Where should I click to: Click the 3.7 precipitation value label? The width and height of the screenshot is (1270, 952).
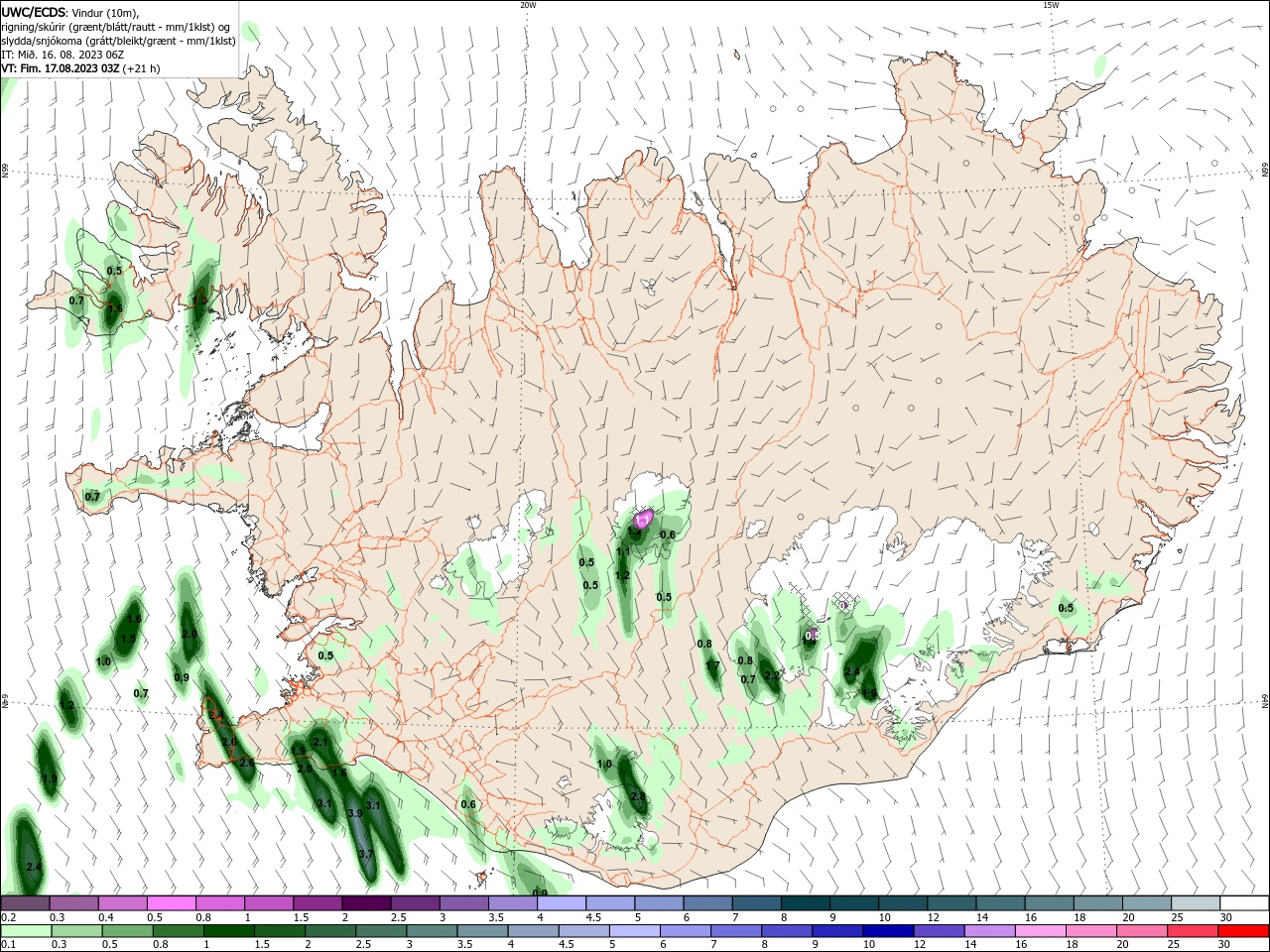pos(365,854)
